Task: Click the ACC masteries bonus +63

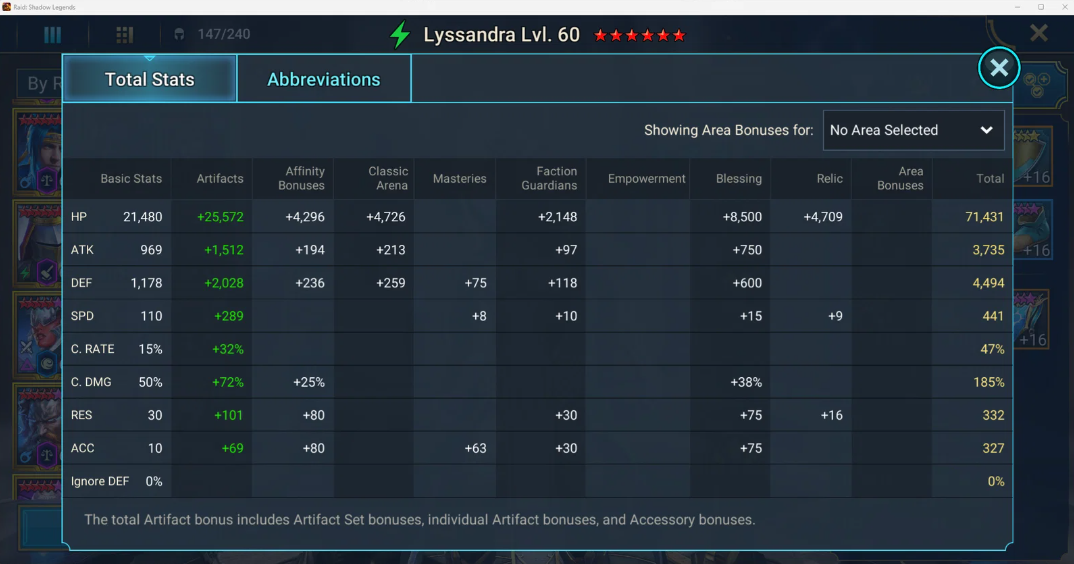Action: pyautogui.click(x=475, y=448)
